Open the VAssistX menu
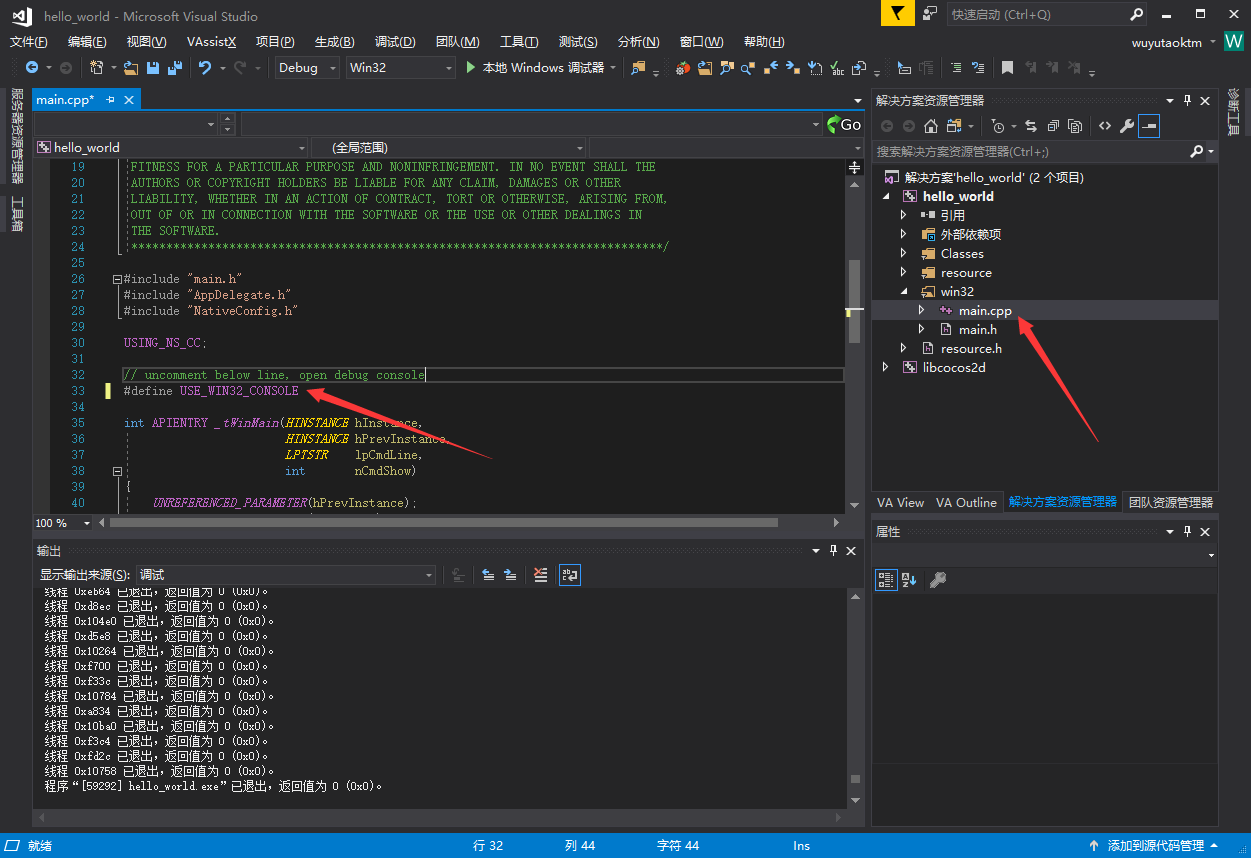 (x=211, y=41)
